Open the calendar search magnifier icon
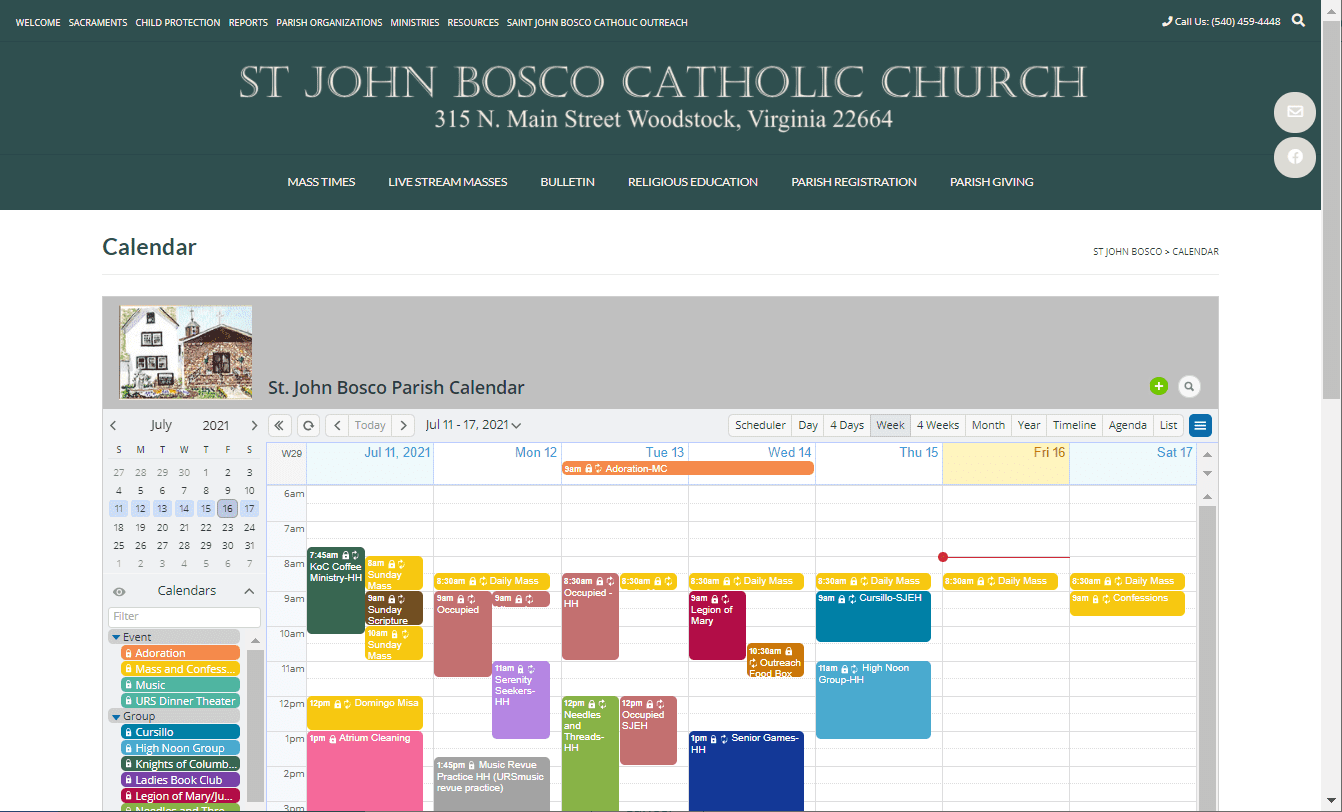1342x812 pixels. [x=1188, y=386]
